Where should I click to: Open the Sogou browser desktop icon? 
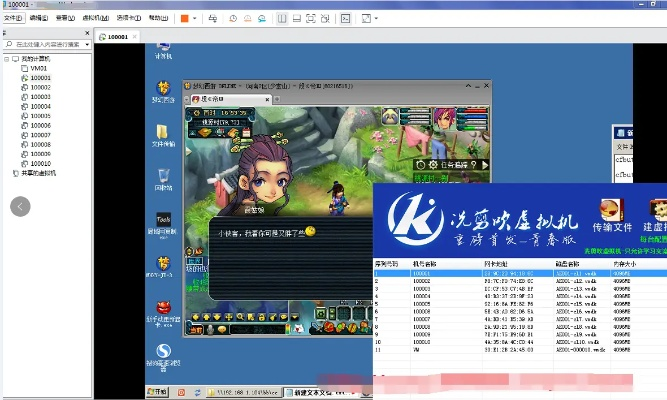coord(163,357)
